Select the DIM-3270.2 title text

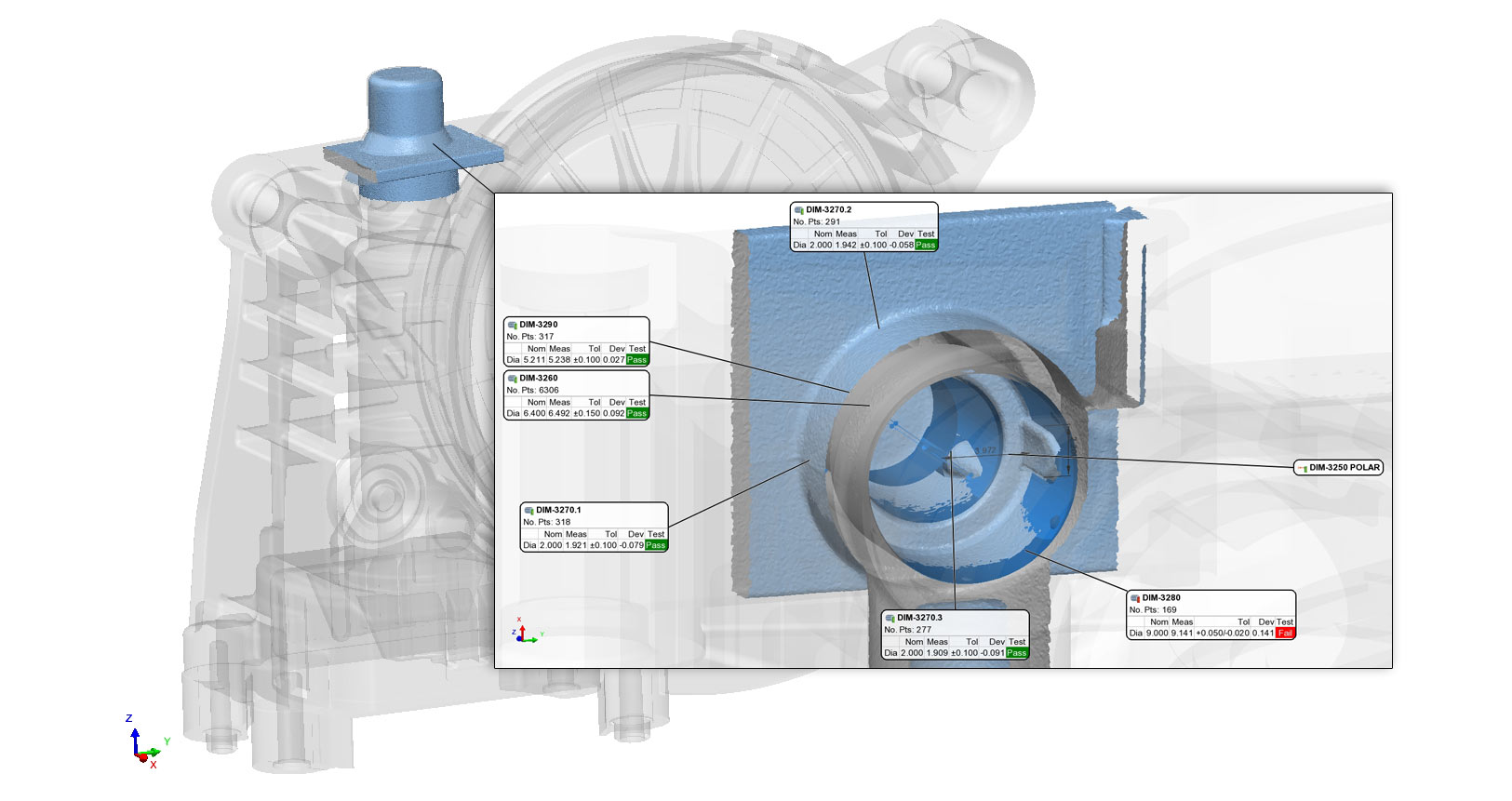[x=829, y=210]
